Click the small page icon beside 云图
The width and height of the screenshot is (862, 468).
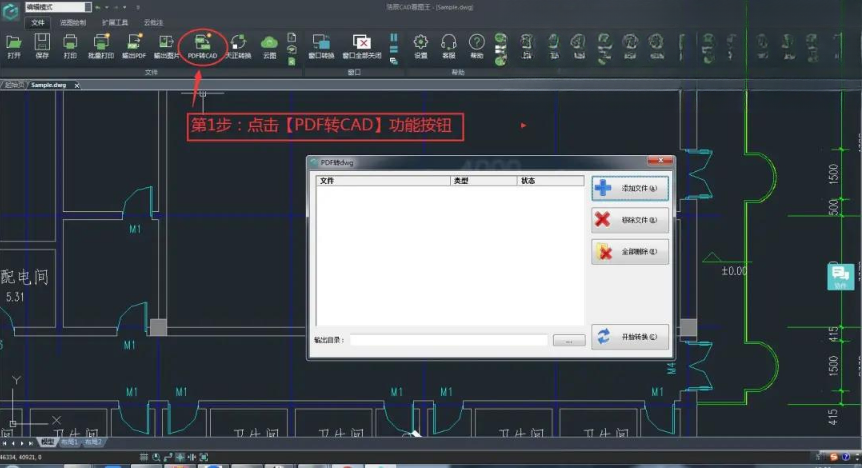tap(292, 37)
